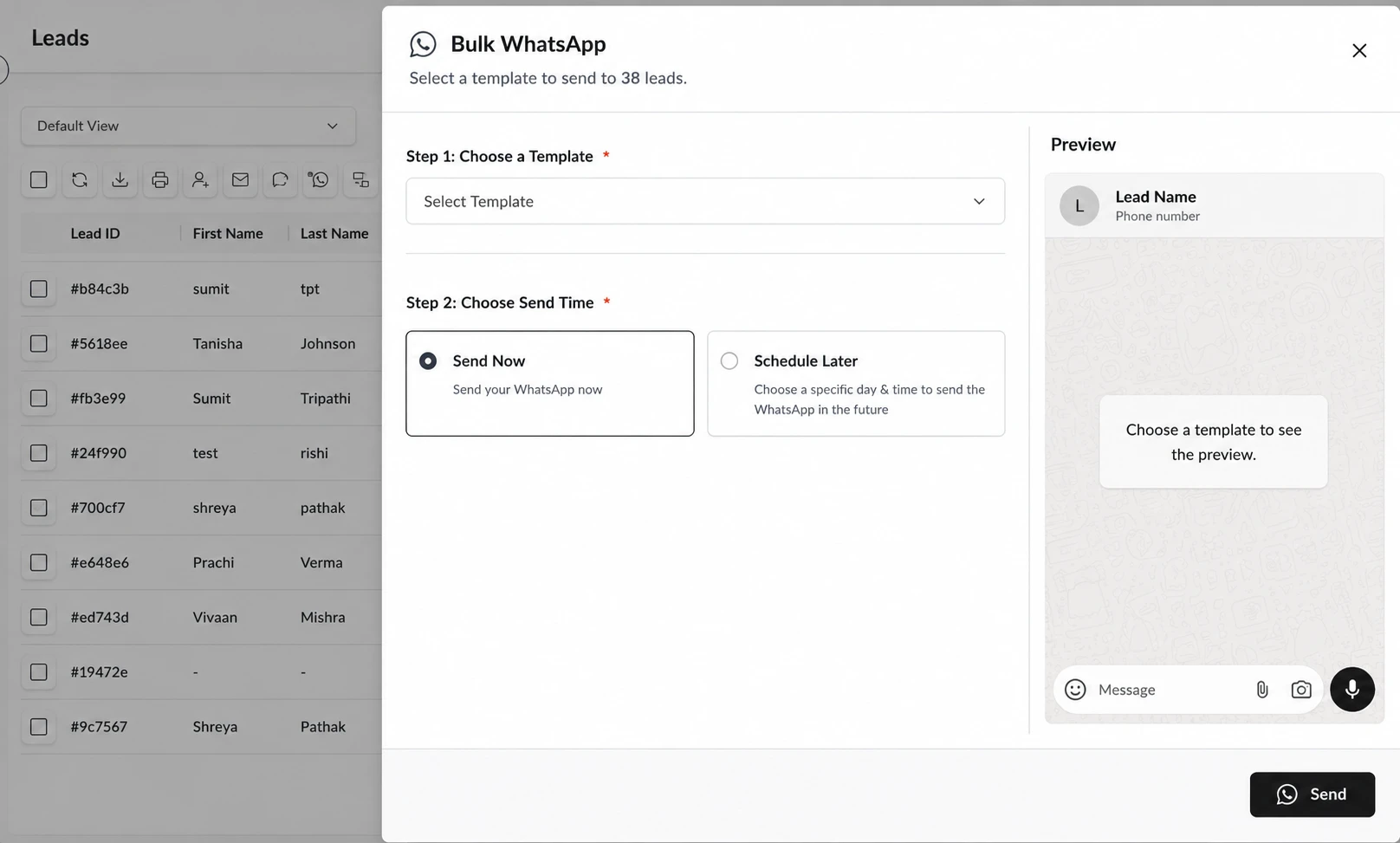
Task: Check the box for lead #fb3e99
Action: click(x=39, y=398)
